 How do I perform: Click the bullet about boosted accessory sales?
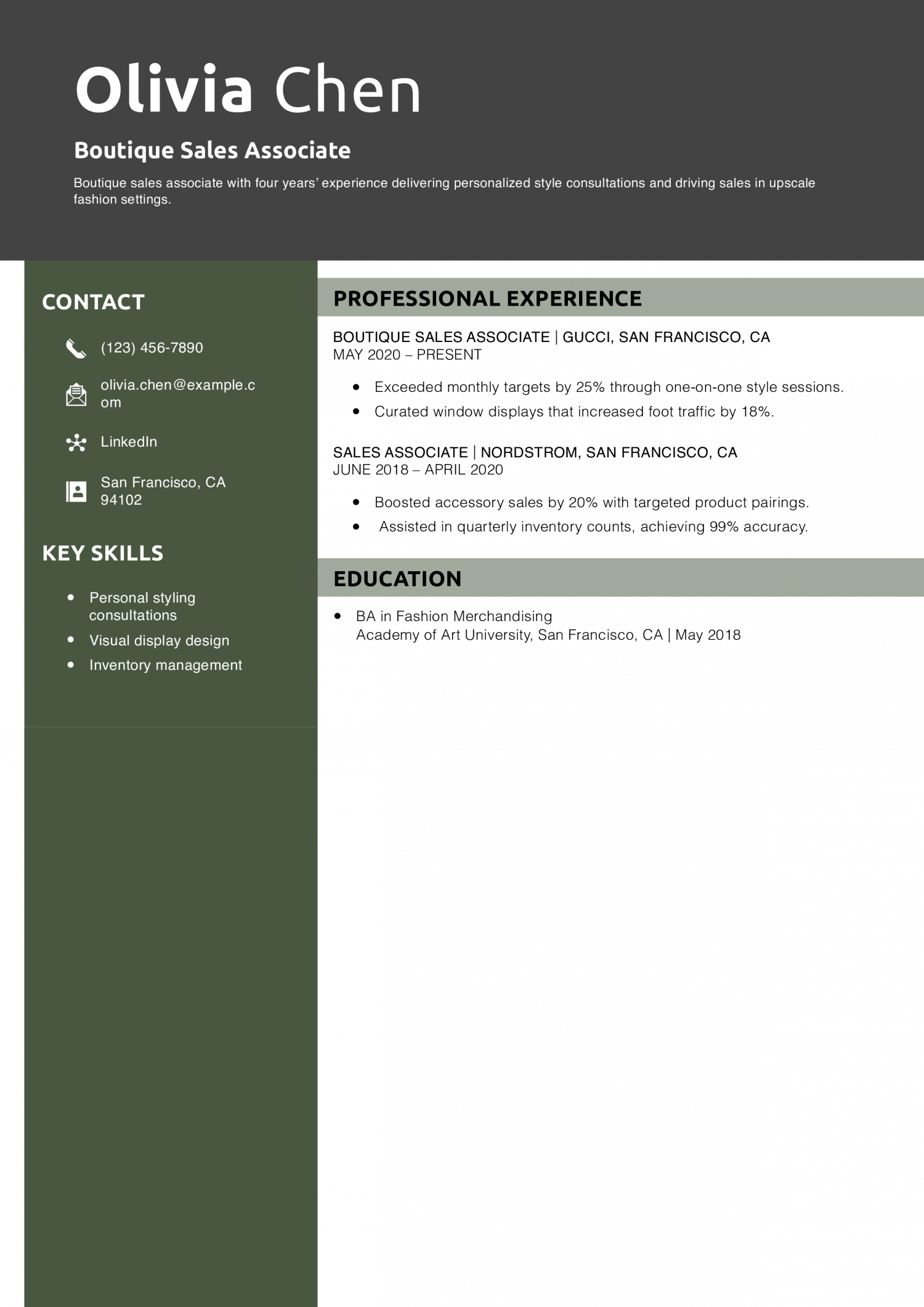click(x=591, y=502)
